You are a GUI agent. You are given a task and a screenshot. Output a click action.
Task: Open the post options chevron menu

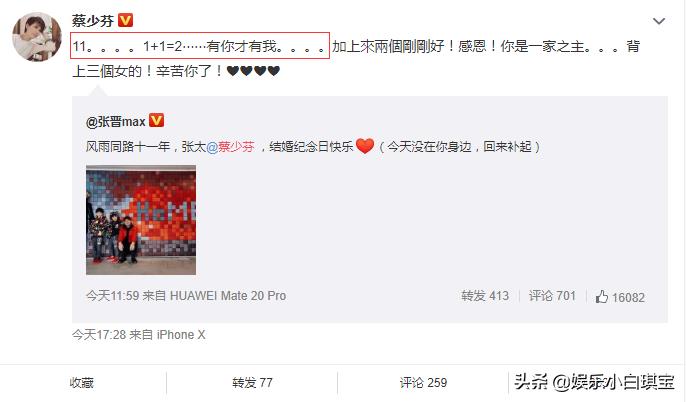(x=659, y=21)
